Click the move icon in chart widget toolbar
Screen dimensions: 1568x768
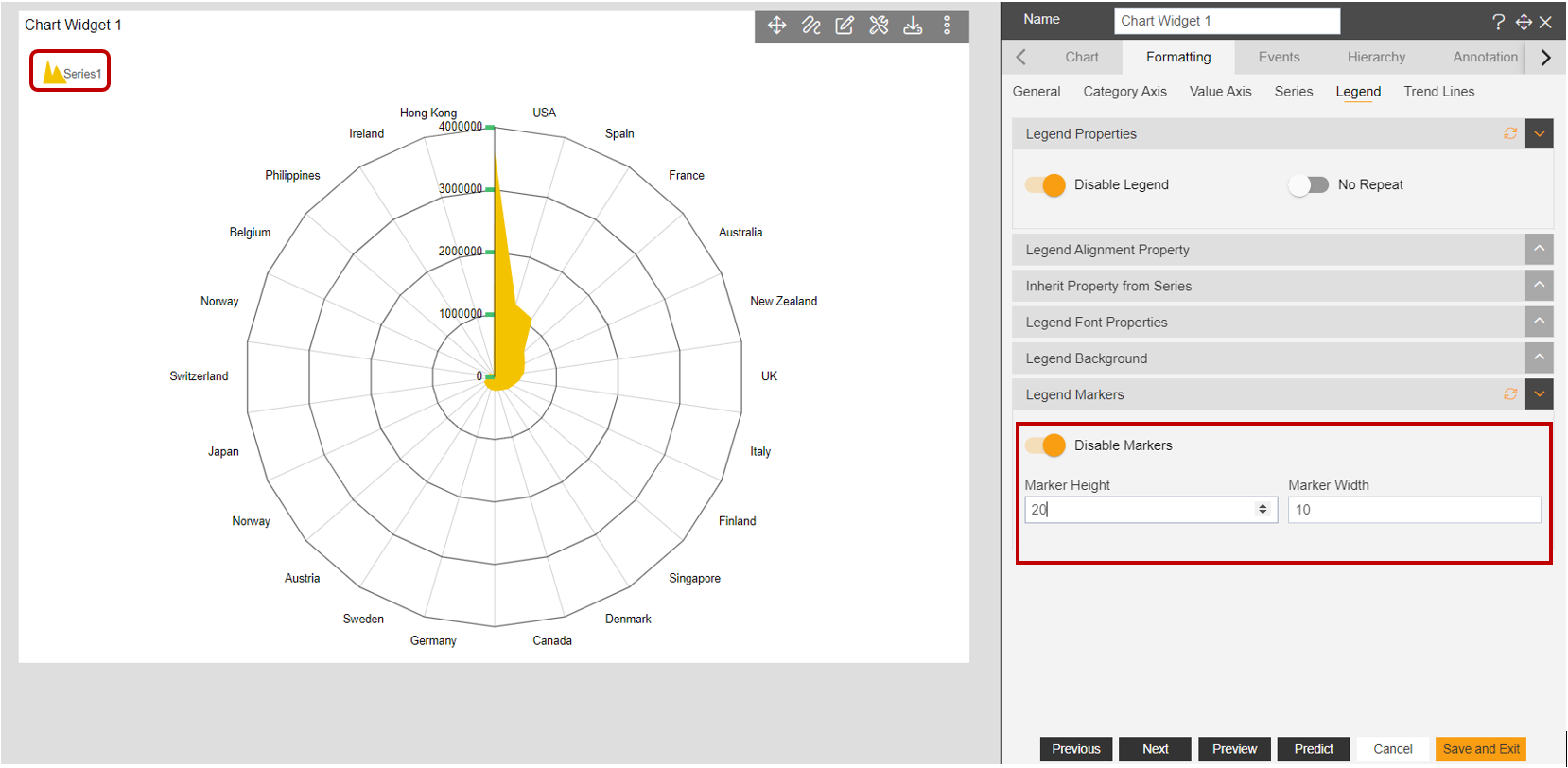(777, 26)
